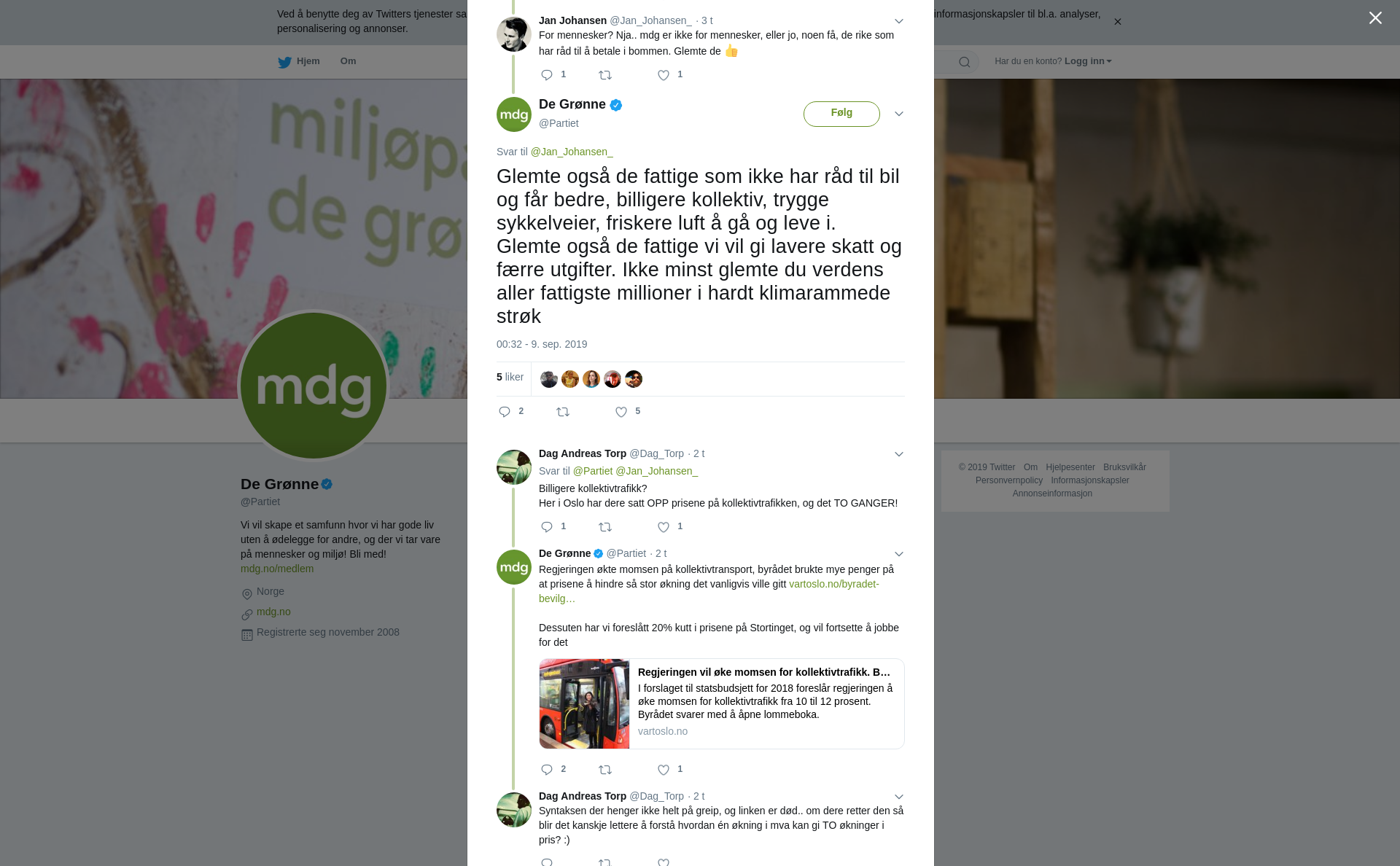
Task: Reply to the main De Grønne tweet
Action: [x=505, y=413]
